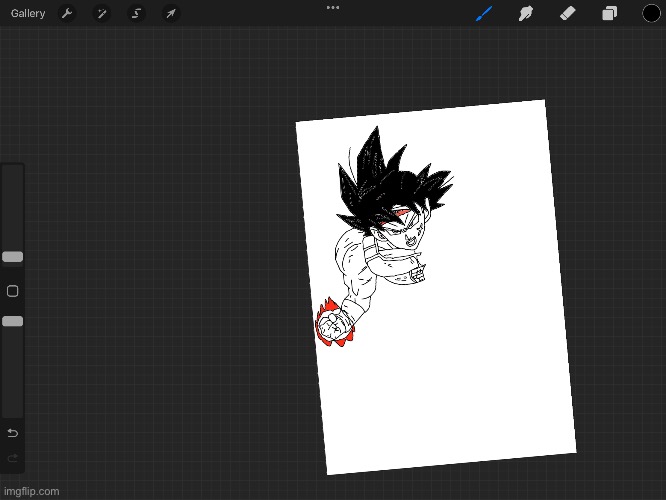The width and height of the screenshot is (666, 500).
Task: Click the imgflip.com watermark
Action: [x=30, y=491]
